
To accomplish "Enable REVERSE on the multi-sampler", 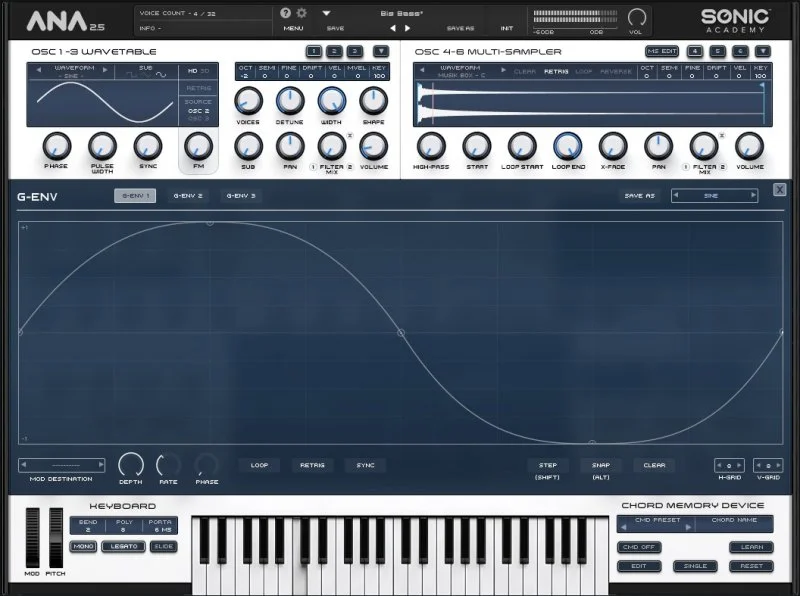I will 616,71.
